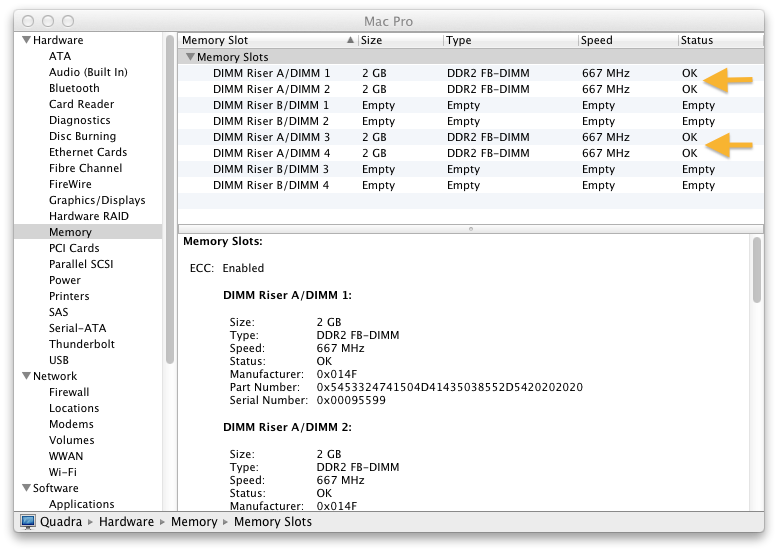Click the part number value for DIMM 1

coord(450,387)
